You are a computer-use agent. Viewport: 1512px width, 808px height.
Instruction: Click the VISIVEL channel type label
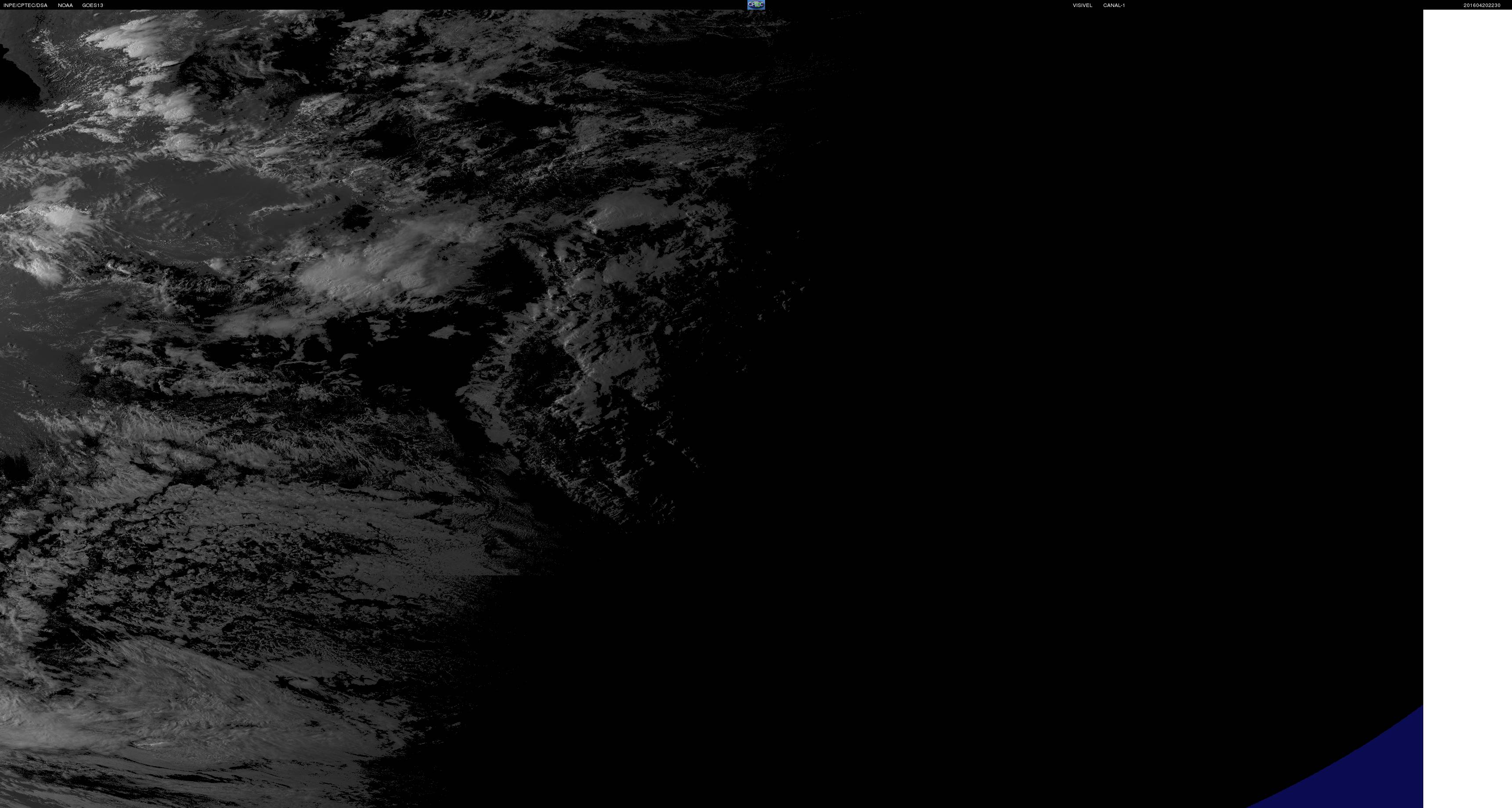1083,5
